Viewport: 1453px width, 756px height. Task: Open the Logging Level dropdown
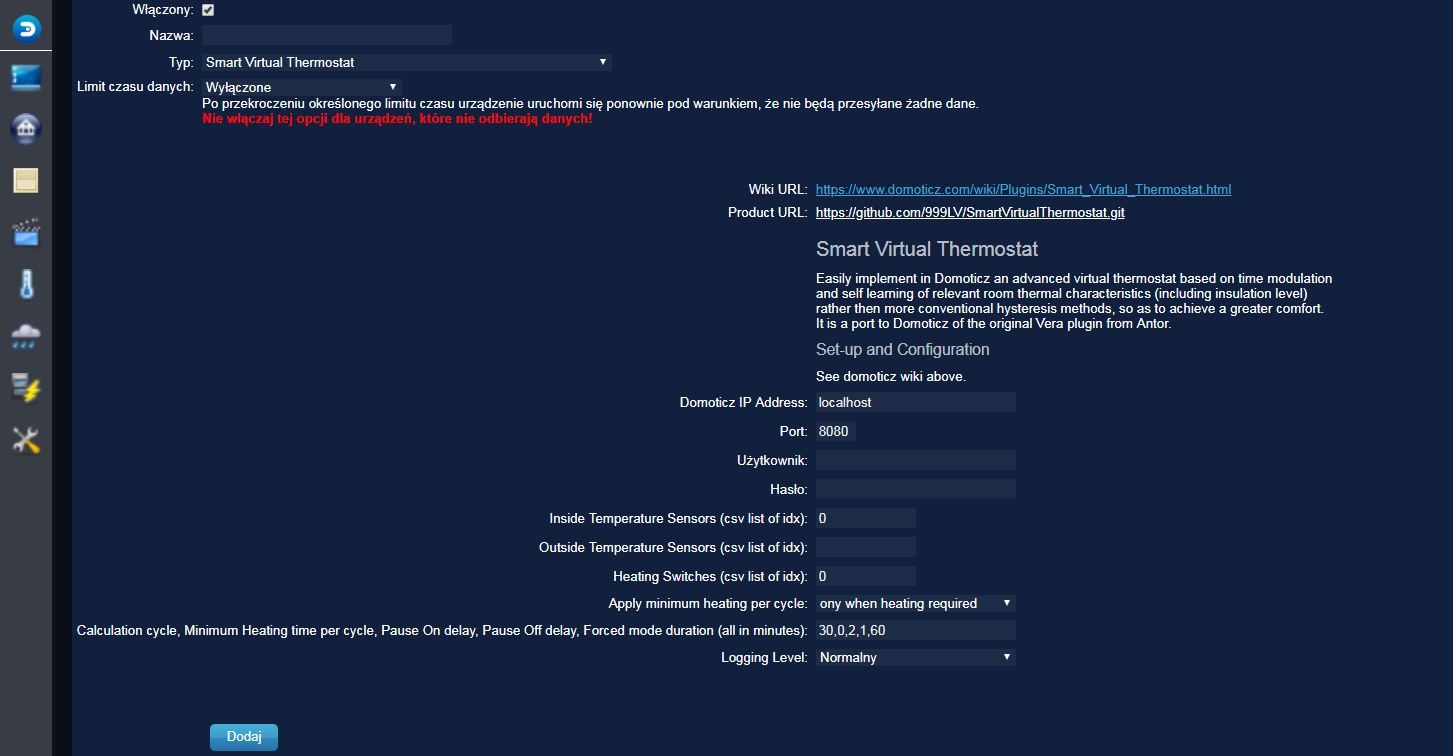click(x=916, y=657)
